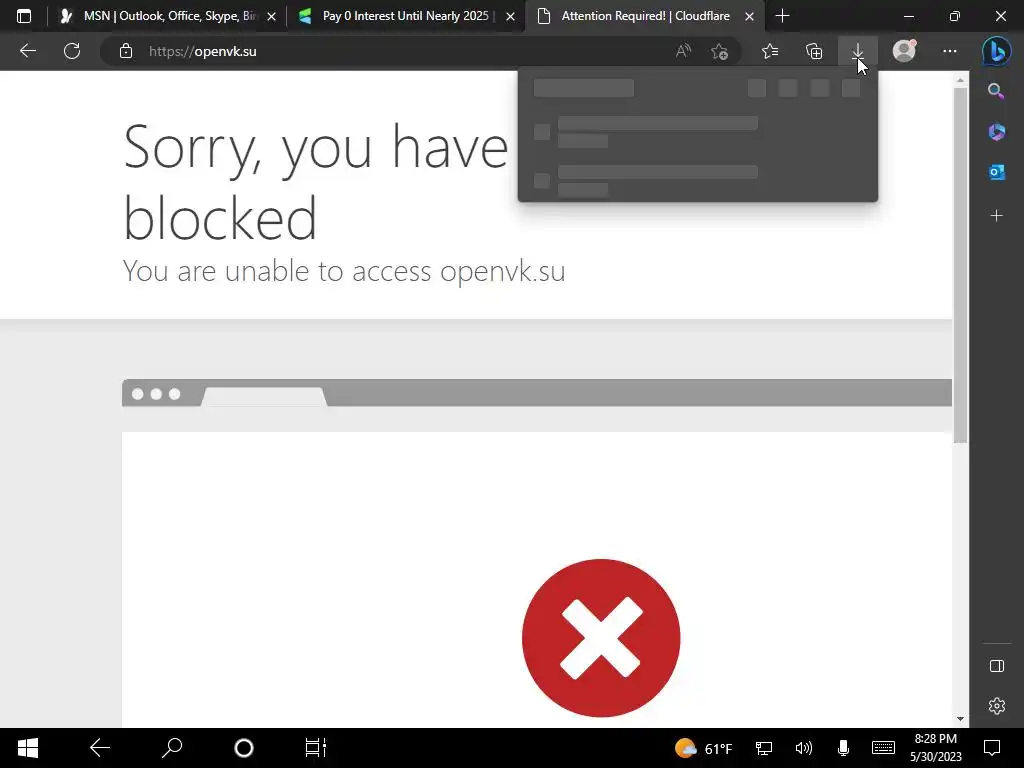Open the Outlook sidebar icon

pyautogui.click(x=996, y=172)
